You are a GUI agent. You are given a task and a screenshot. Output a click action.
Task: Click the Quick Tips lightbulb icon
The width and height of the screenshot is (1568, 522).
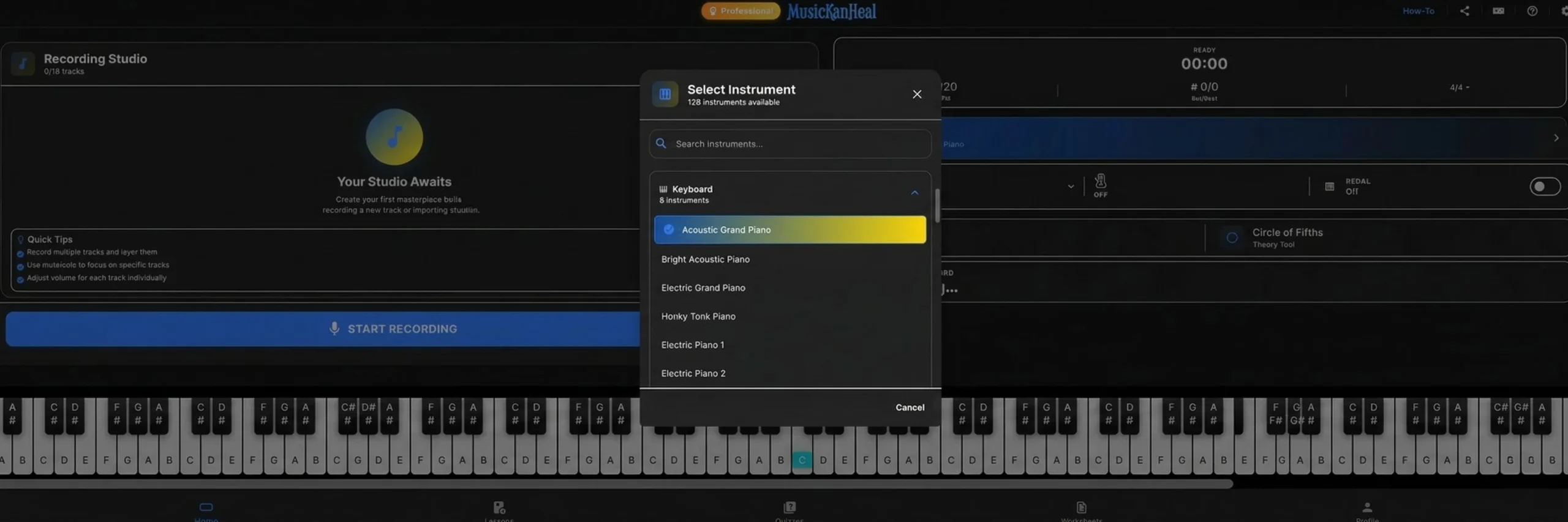click(20, 239)
